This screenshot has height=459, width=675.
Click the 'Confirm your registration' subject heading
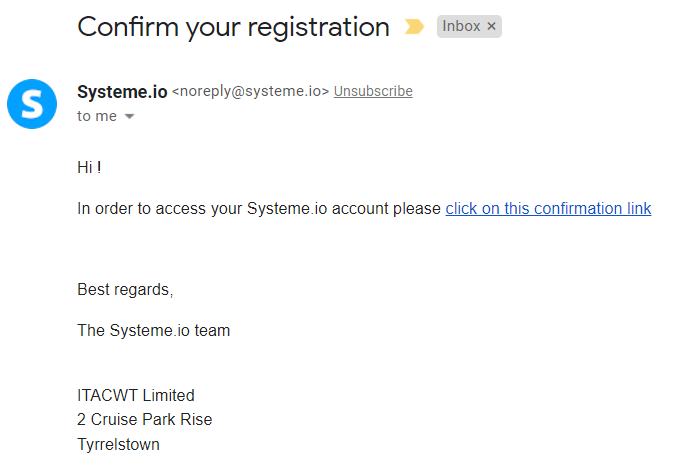tap(233, 27)
